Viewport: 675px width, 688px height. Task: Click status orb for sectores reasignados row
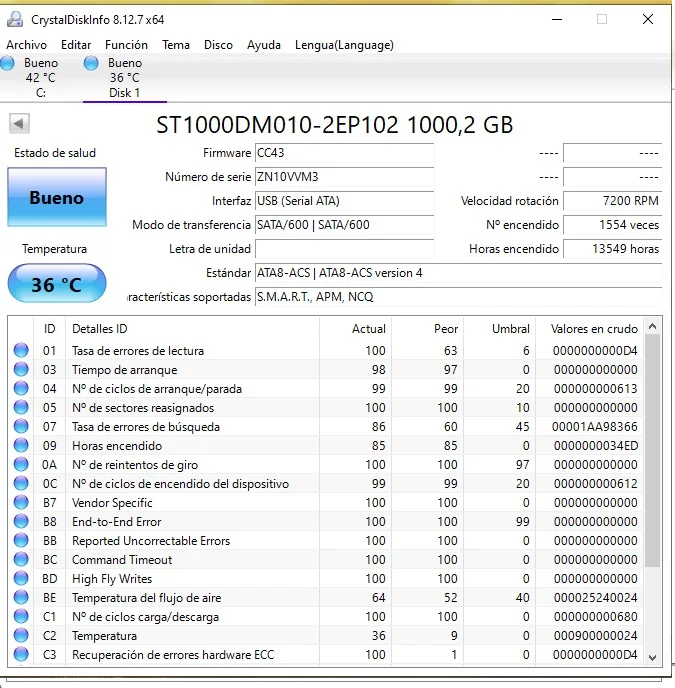(21, 407)
